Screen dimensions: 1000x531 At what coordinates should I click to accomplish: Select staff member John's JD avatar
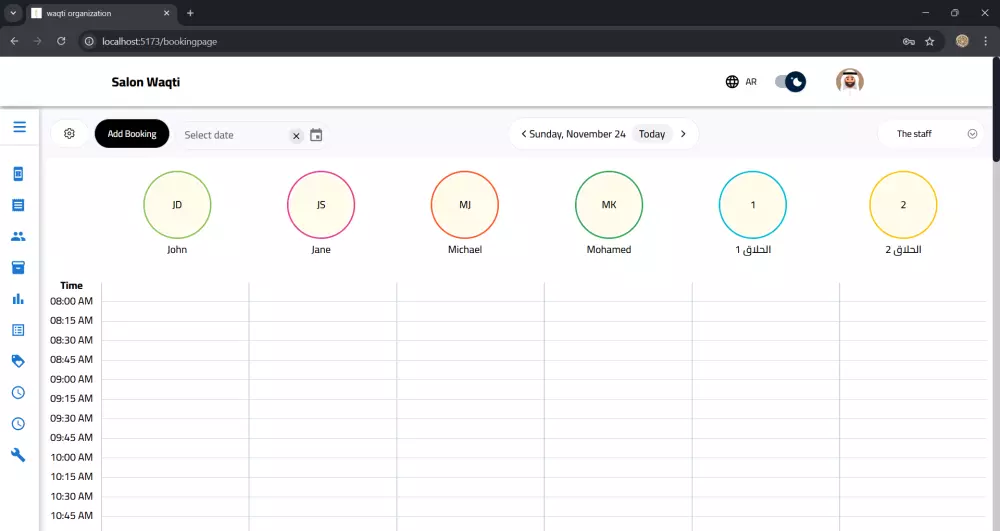pyautogui.click(x=177, y=205)
